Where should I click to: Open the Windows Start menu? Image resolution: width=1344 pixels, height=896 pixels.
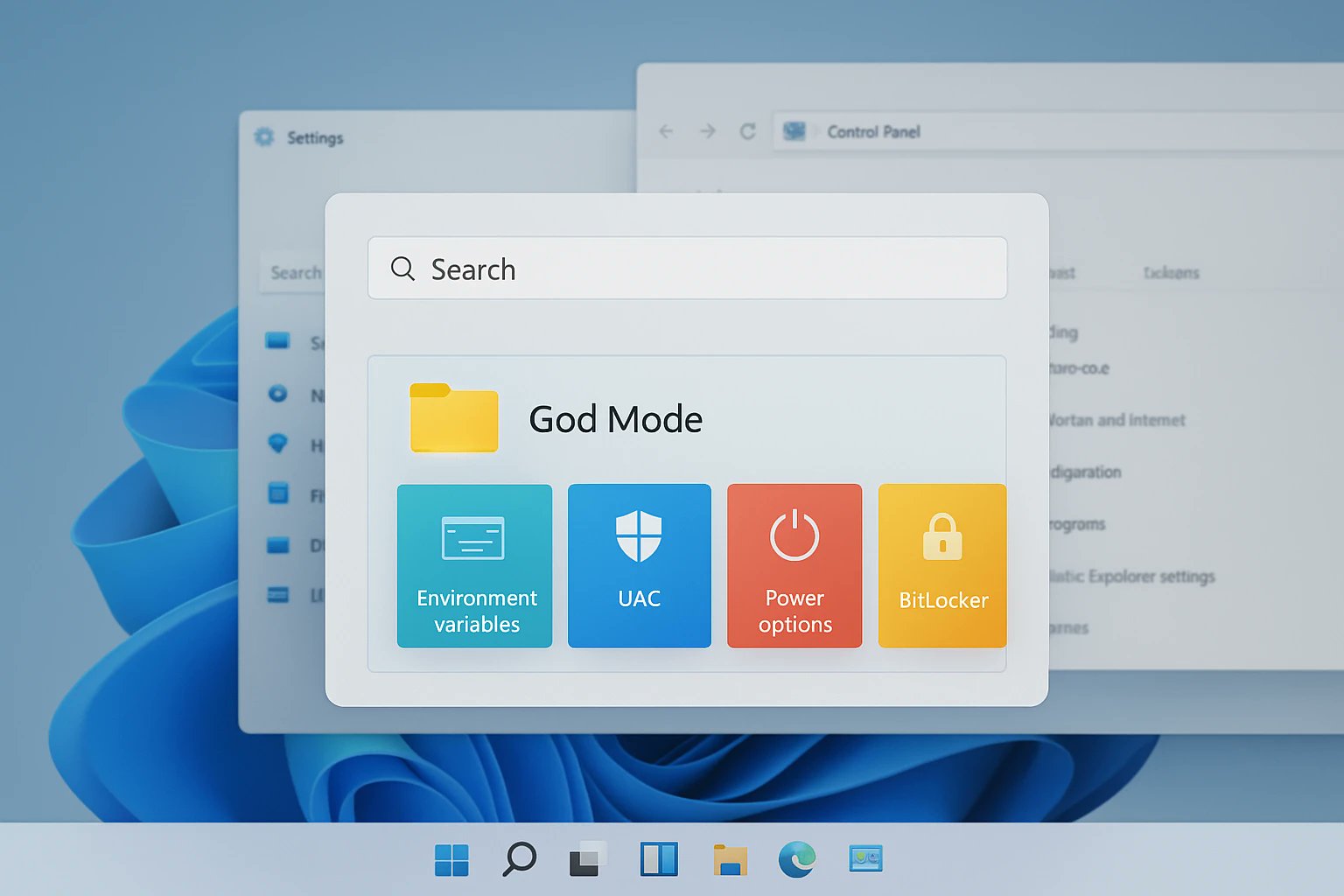451,859
